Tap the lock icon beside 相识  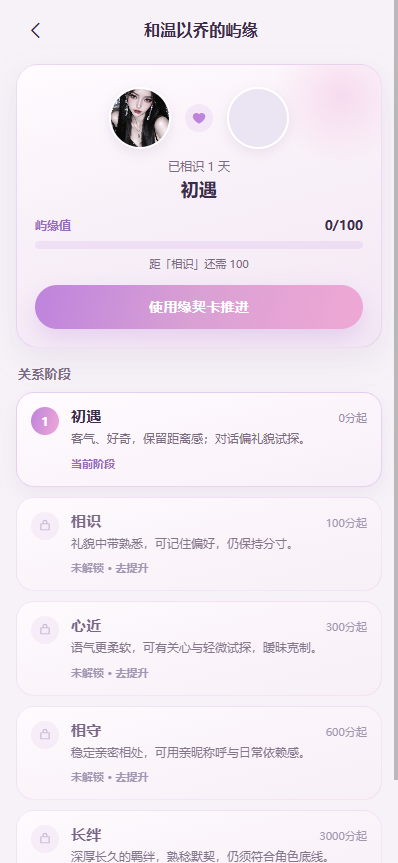point(45,526)
